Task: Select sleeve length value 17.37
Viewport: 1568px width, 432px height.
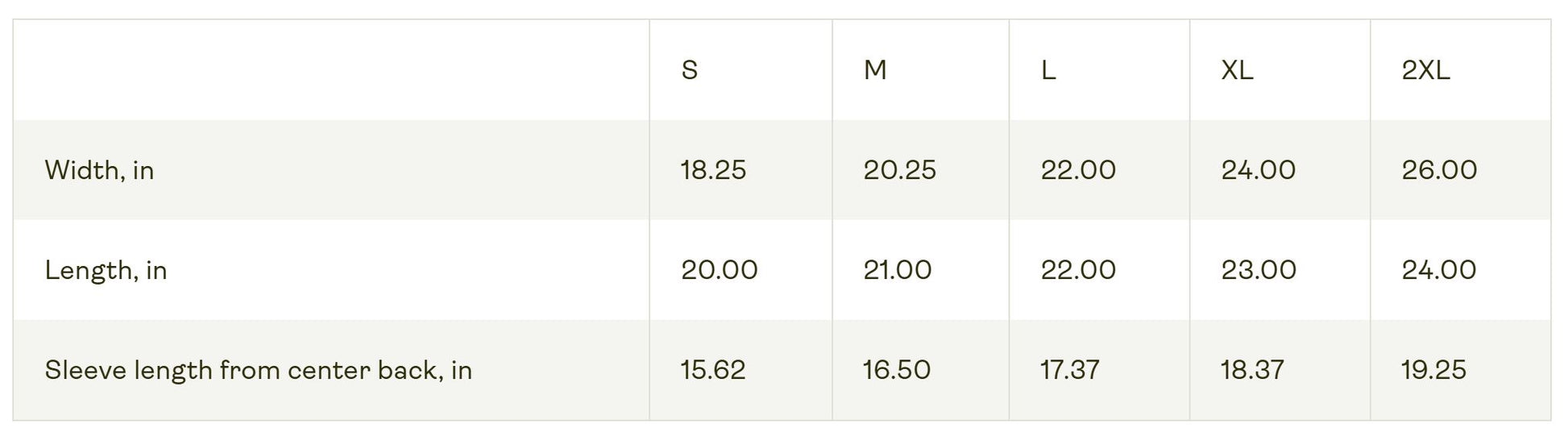Action: [x=1069, y=370]
